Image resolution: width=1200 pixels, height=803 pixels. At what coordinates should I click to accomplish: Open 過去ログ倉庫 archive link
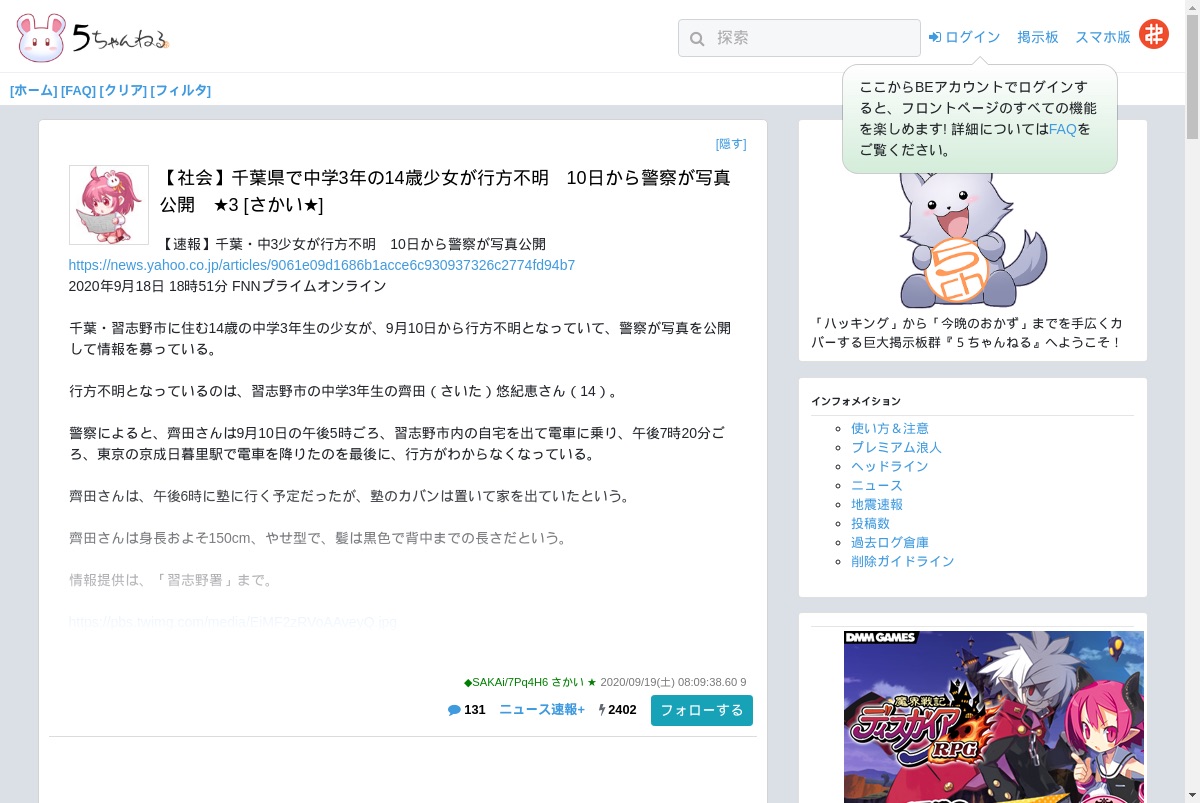coord(890,542)
